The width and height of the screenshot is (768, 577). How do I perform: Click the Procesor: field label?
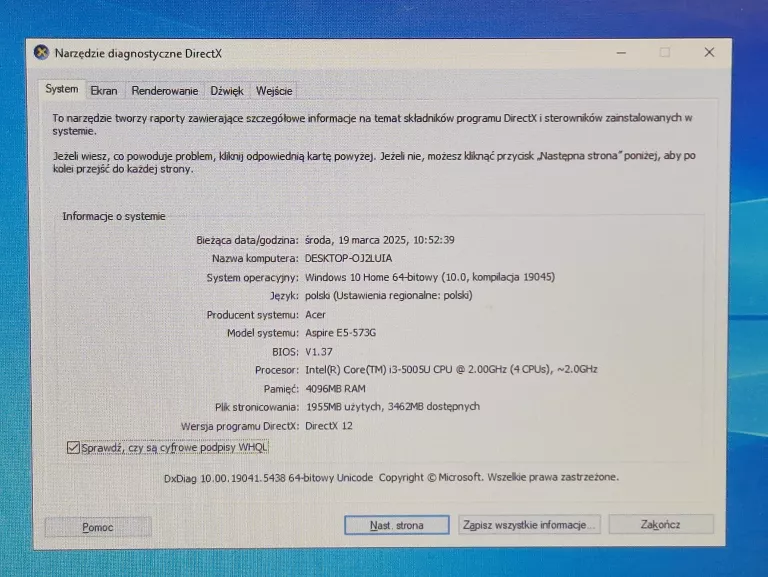pos(277,370)
